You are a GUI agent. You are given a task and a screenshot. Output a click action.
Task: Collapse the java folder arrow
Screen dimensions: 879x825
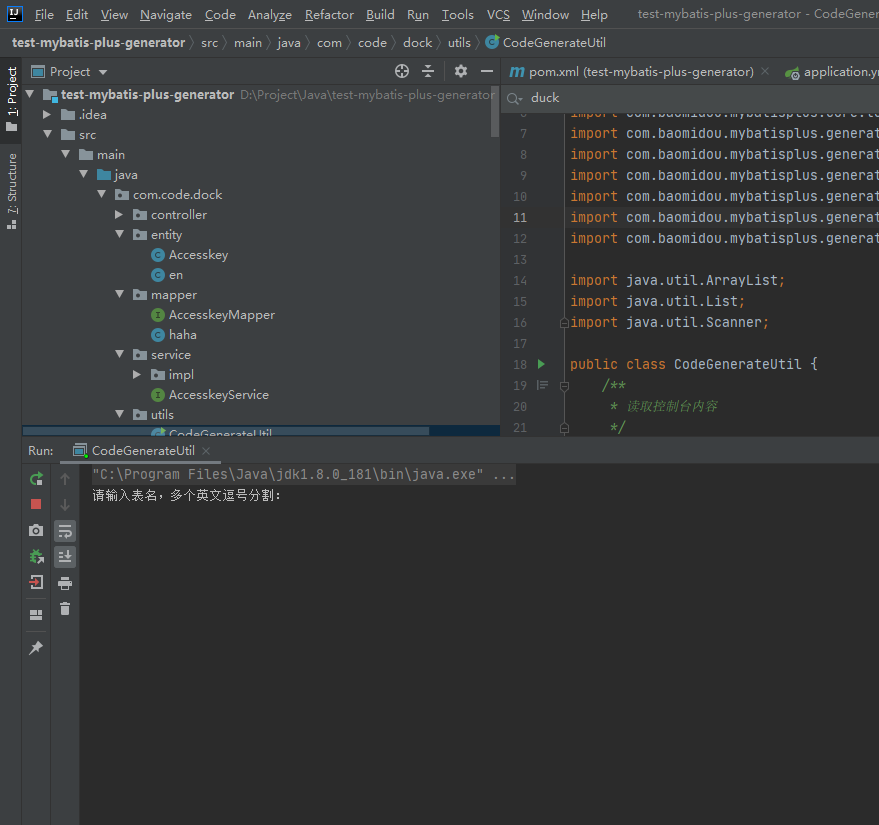[84, 174]
